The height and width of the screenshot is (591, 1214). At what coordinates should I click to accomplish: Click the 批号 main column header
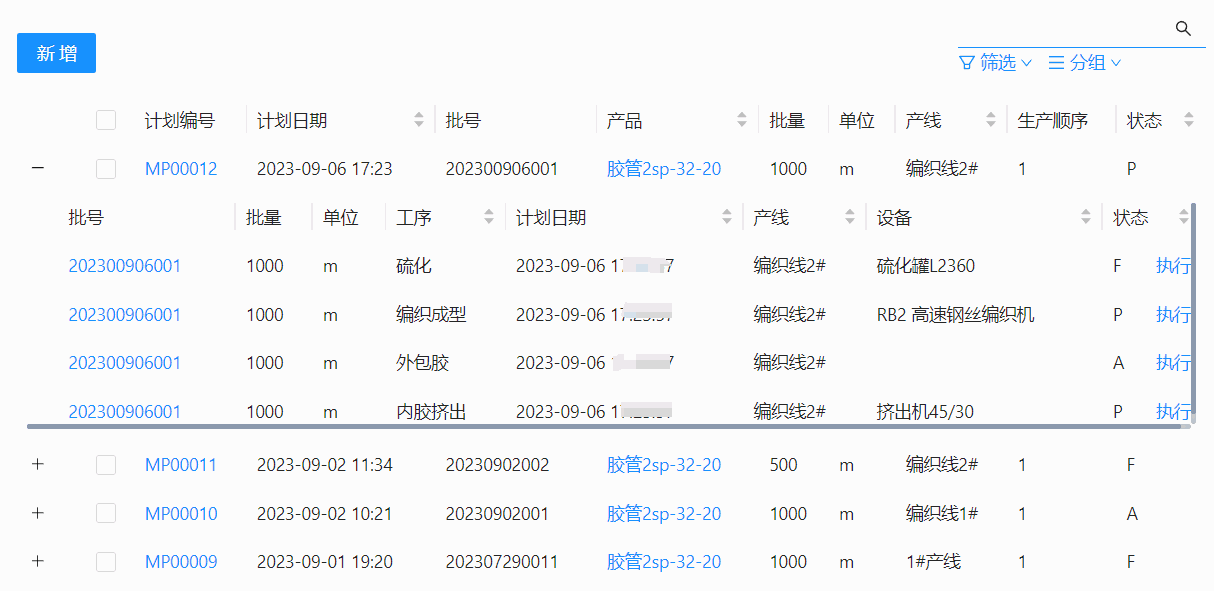click(x=463, y=121)
